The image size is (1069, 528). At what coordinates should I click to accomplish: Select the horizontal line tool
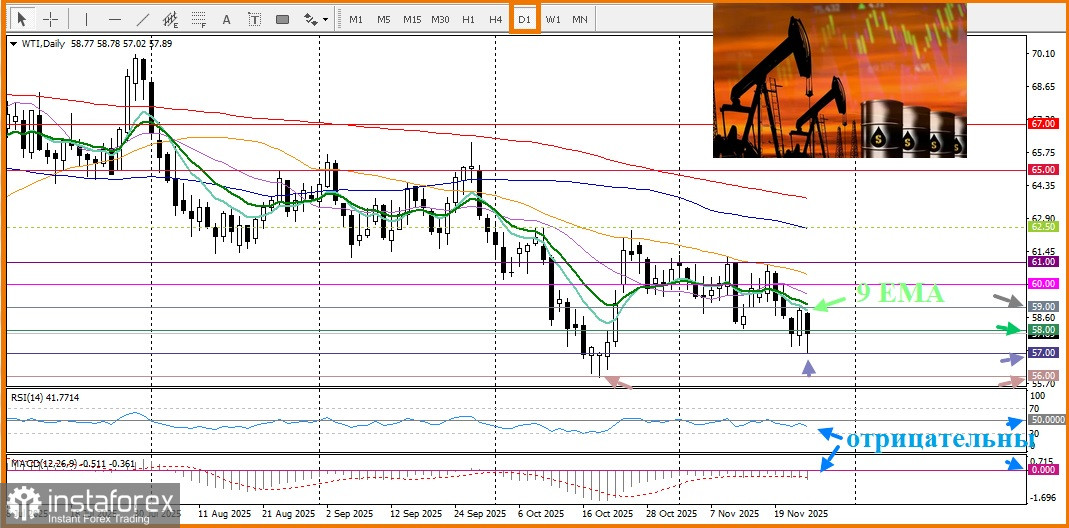click(114, 19)
